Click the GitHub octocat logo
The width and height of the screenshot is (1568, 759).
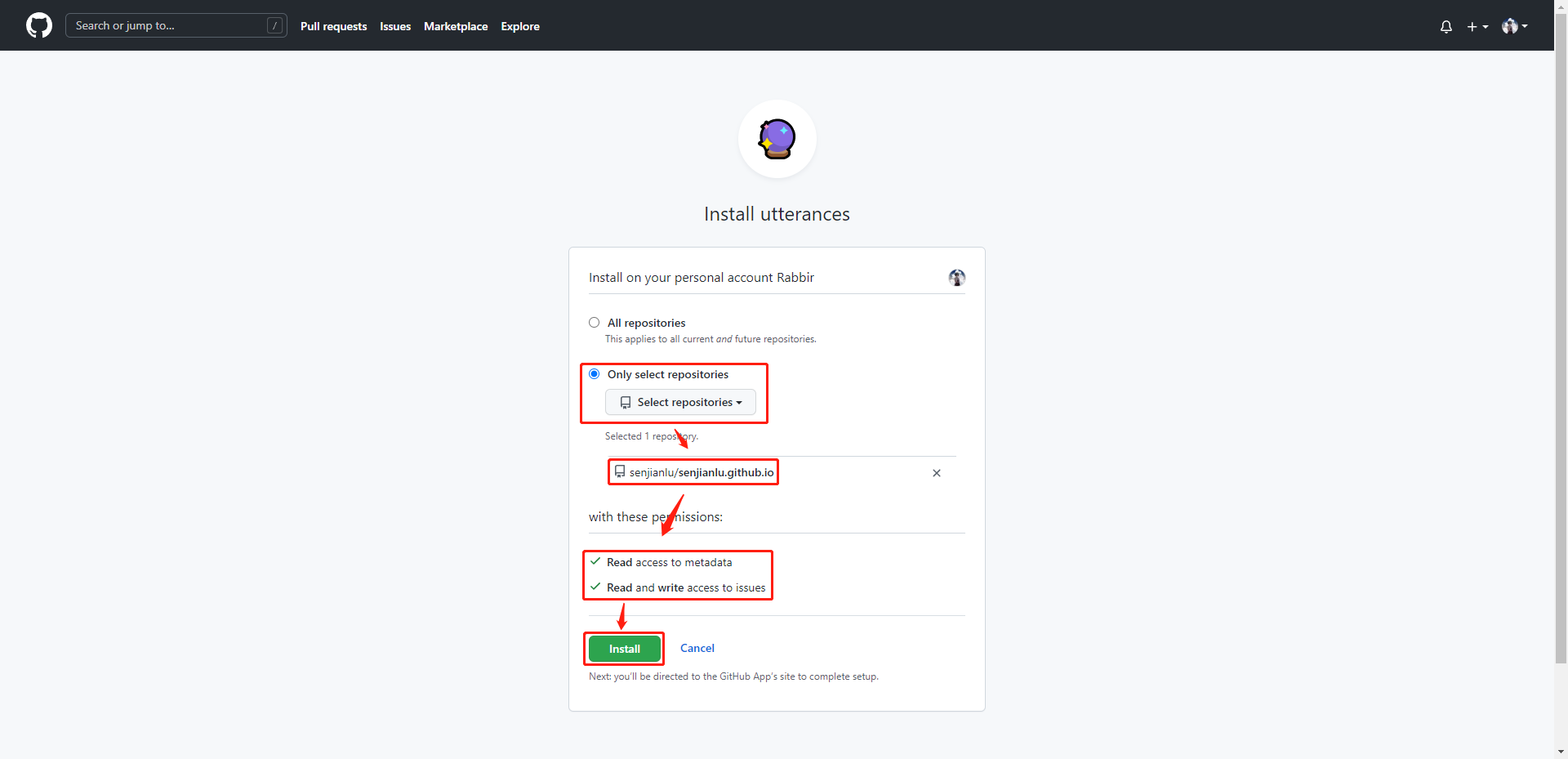point(39,25)
